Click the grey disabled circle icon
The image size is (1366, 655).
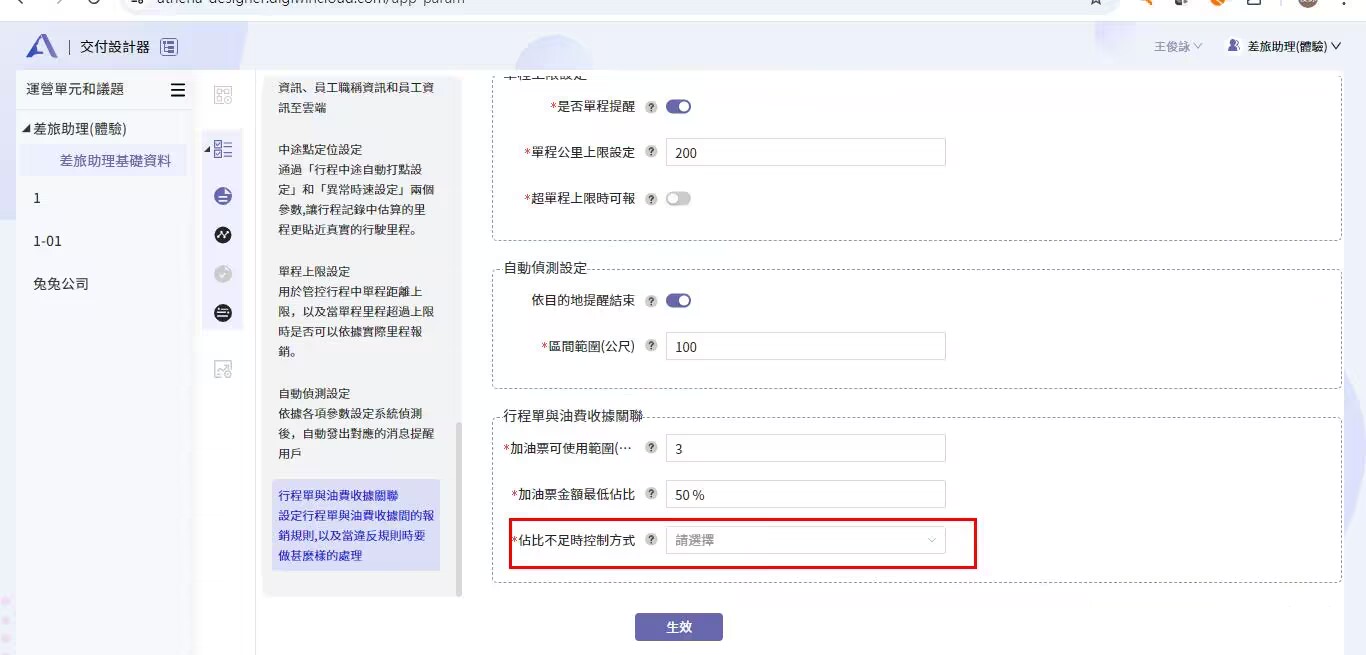[223, 274]
